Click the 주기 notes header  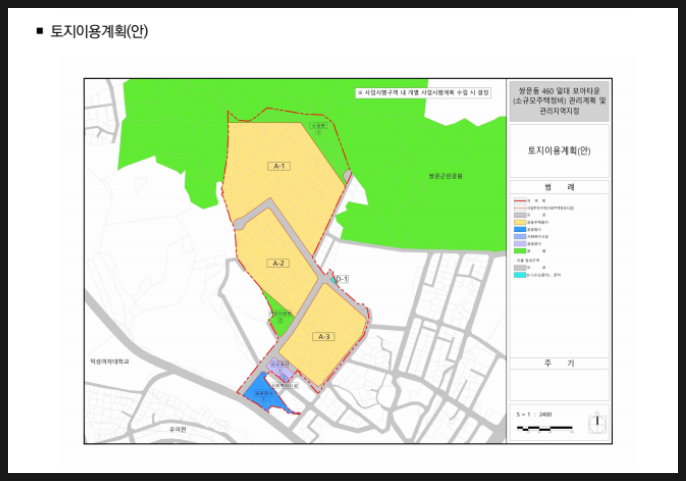(559, 362)
